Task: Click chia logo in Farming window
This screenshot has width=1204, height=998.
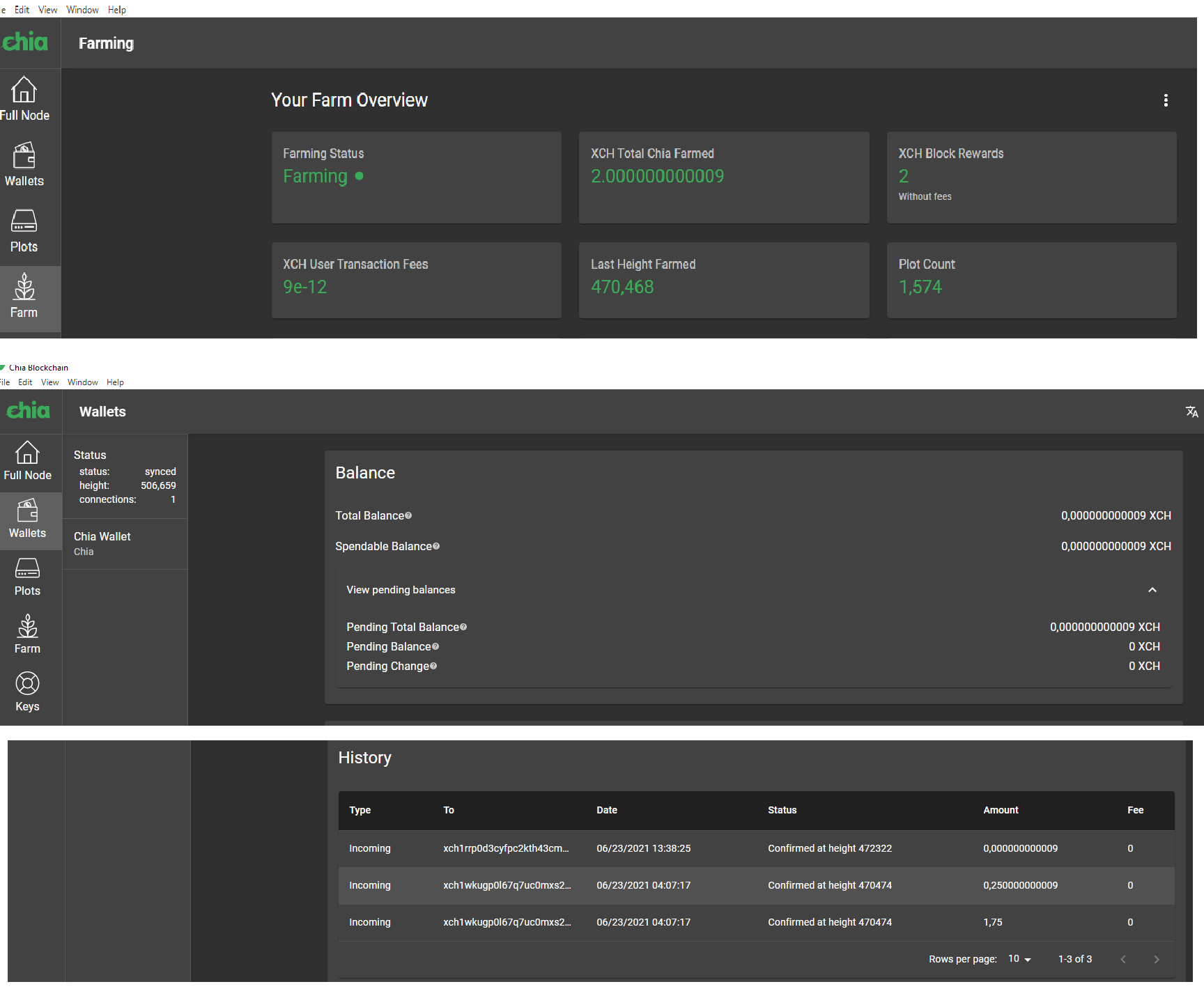Action: coord(26,42)
